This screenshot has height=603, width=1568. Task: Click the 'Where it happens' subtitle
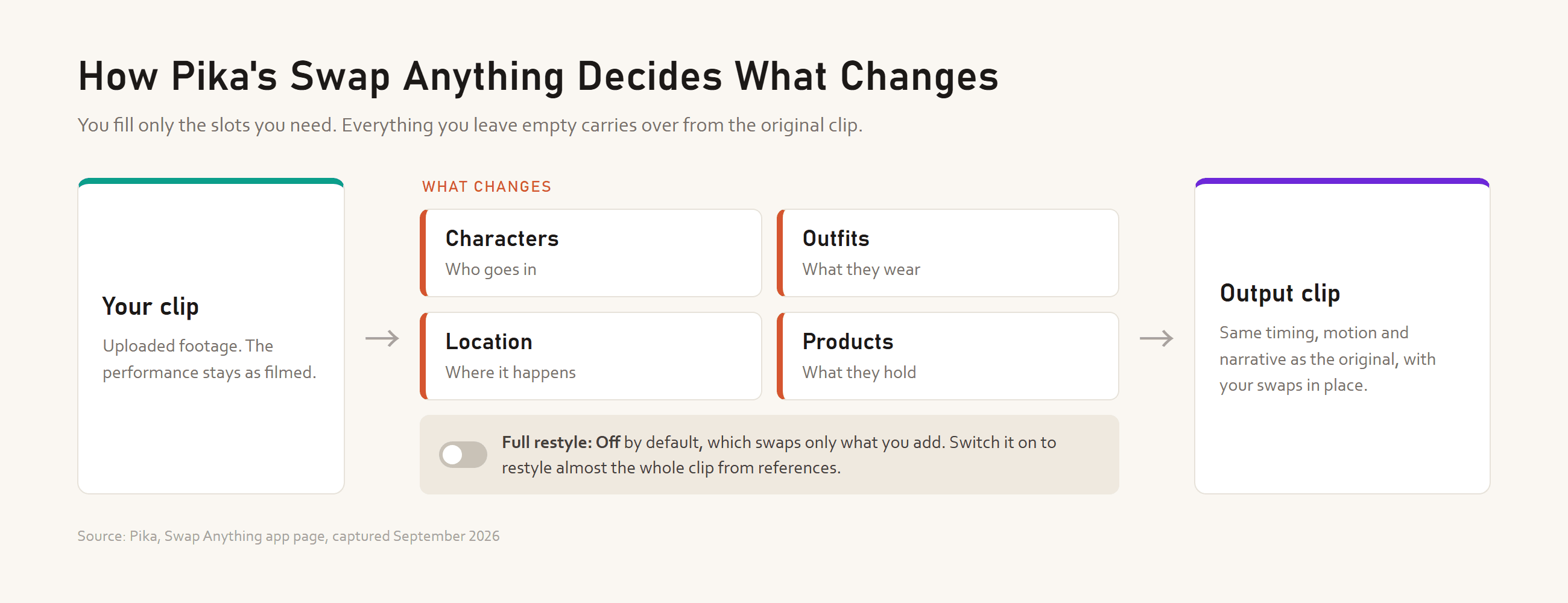pos(511,373)
